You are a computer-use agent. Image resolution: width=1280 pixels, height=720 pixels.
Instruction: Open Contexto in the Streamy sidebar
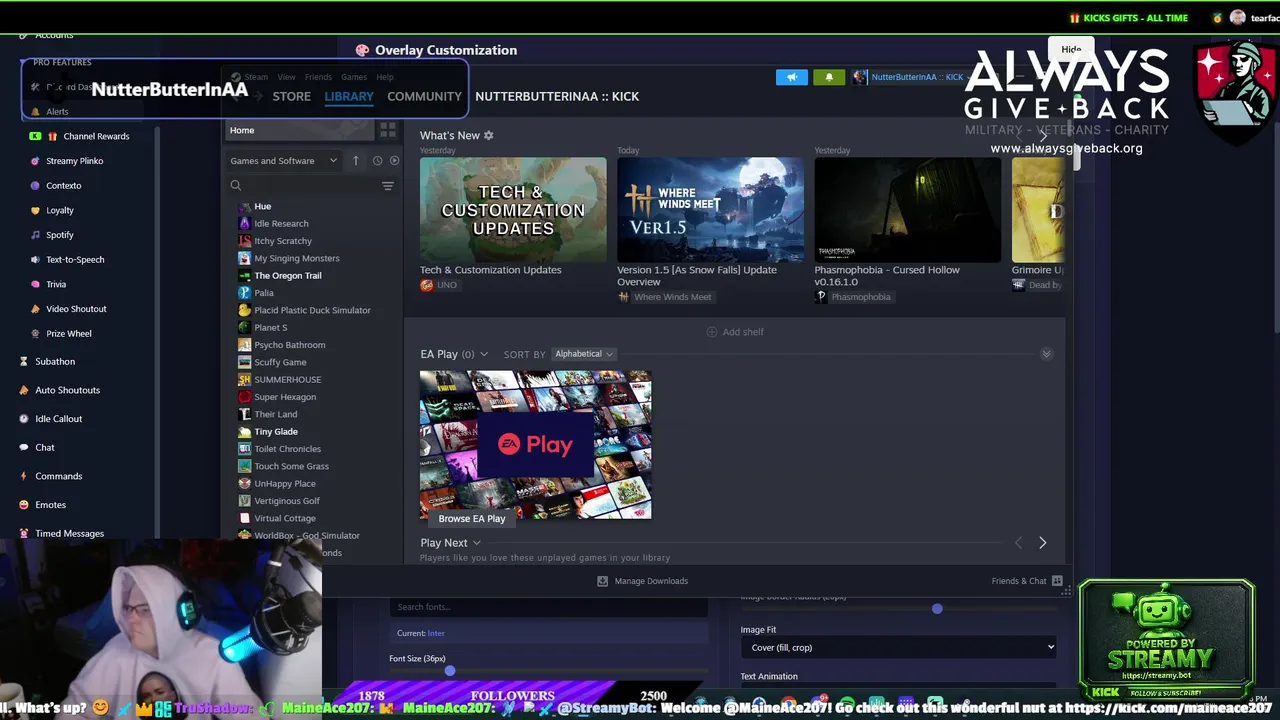pos(63,186)
